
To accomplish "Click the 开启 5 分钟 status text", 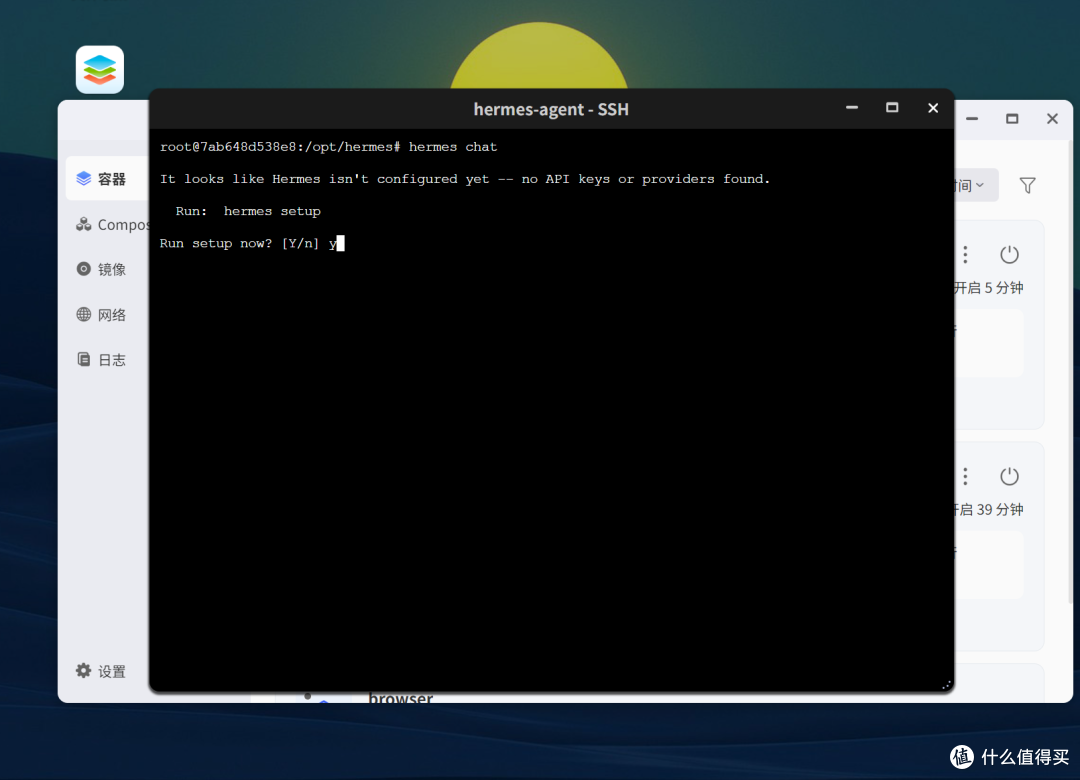I will [x=989, y=288].
